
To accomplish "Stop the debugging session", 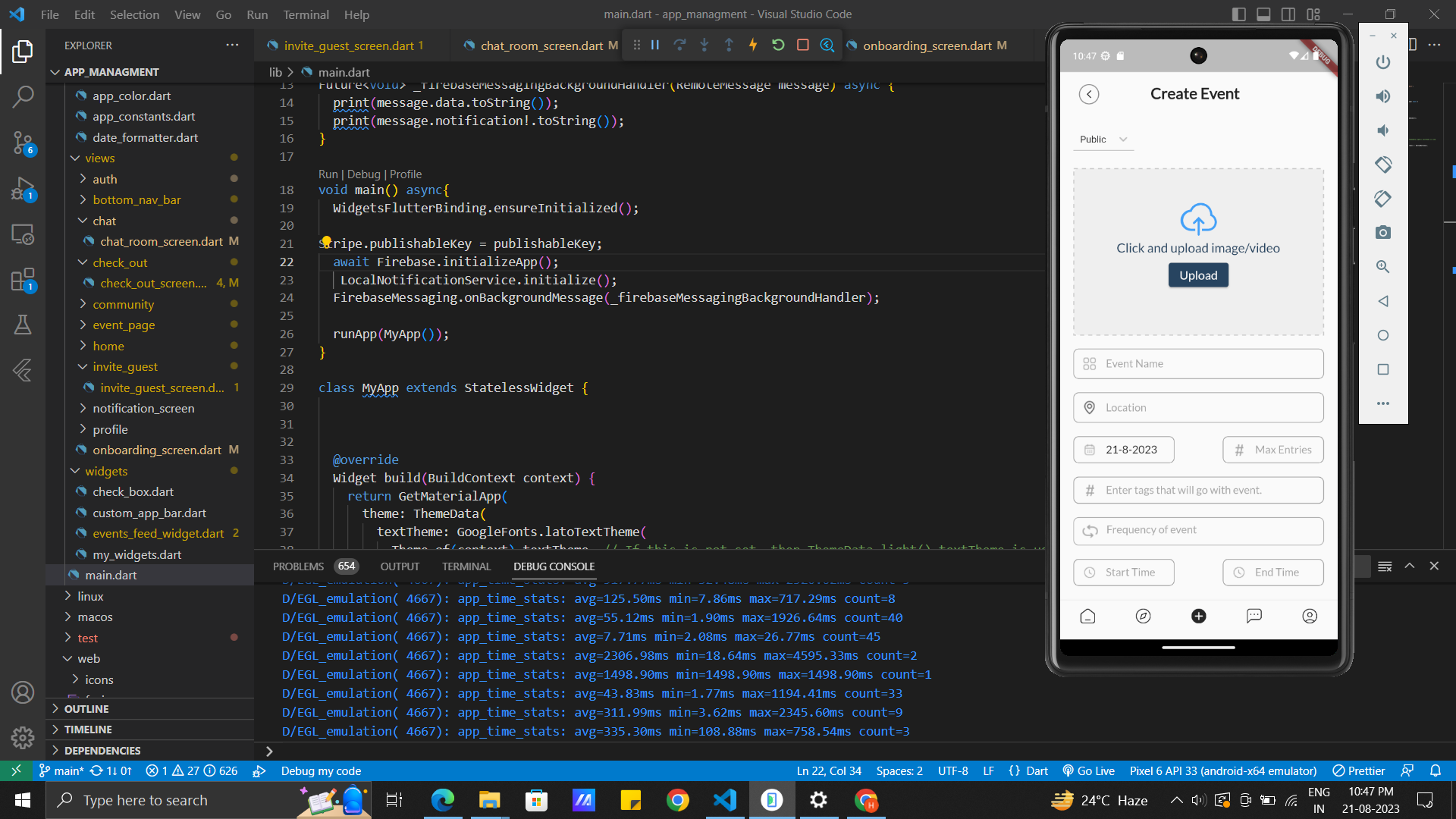I will (803, 45).
